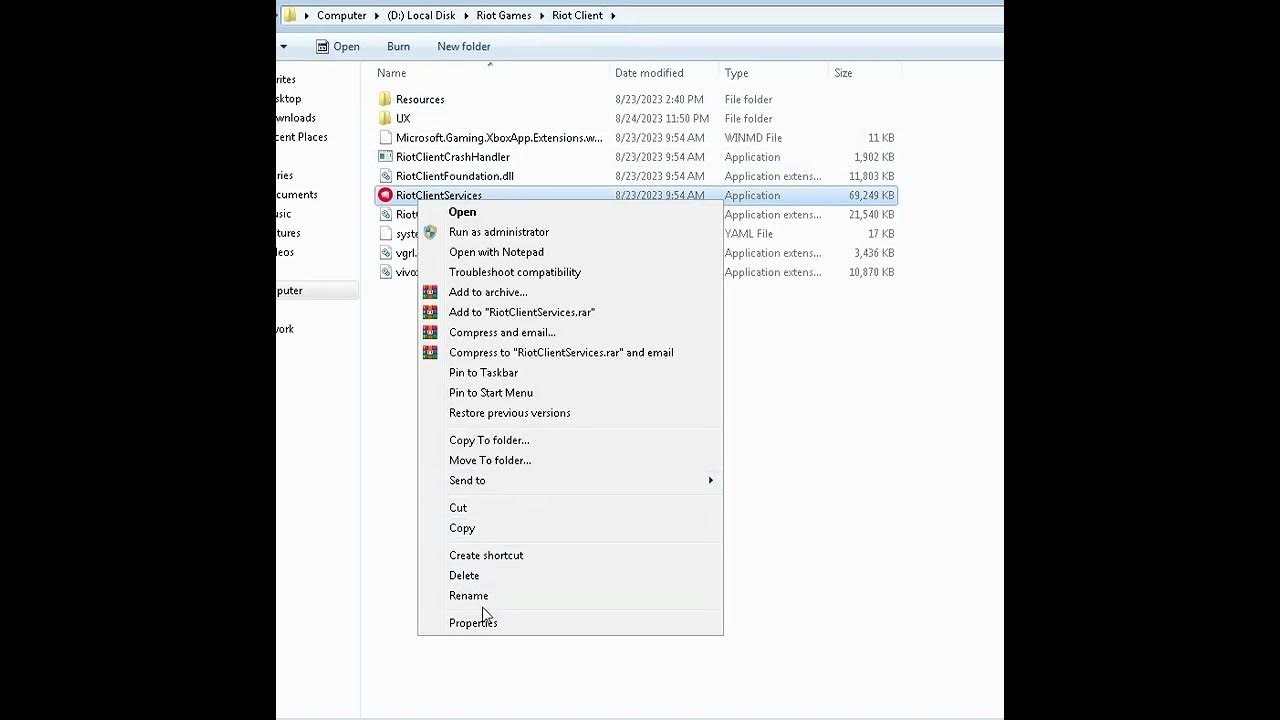The height and width of the screenshot is (720, 1280).
Task: Click the red RiotClientServices application icon
Action: point(385,195)
